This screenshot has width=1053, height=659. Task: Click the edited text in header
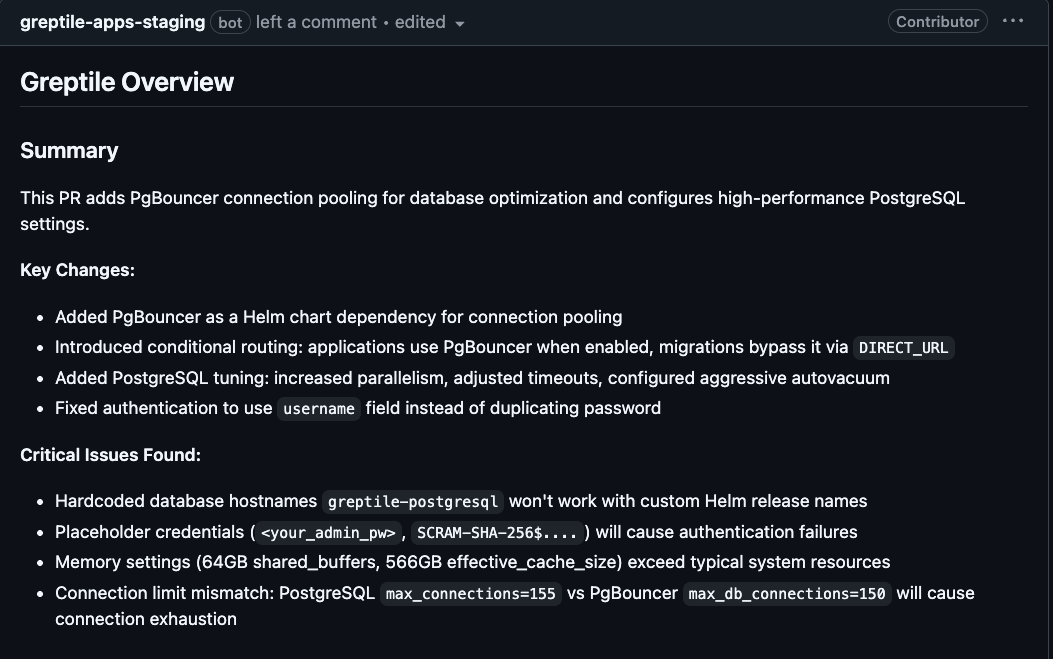coord(420,22)
